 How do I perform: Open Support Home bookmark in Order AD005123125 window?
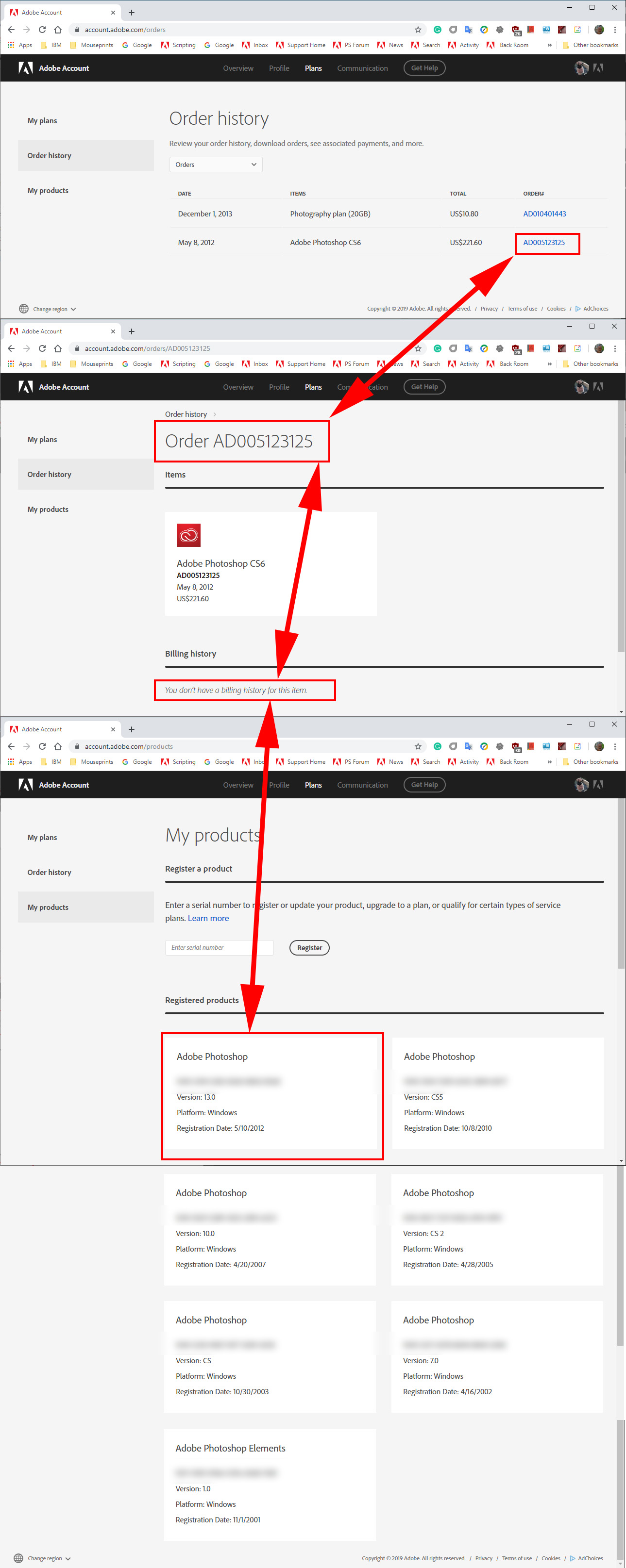point(301,364)
